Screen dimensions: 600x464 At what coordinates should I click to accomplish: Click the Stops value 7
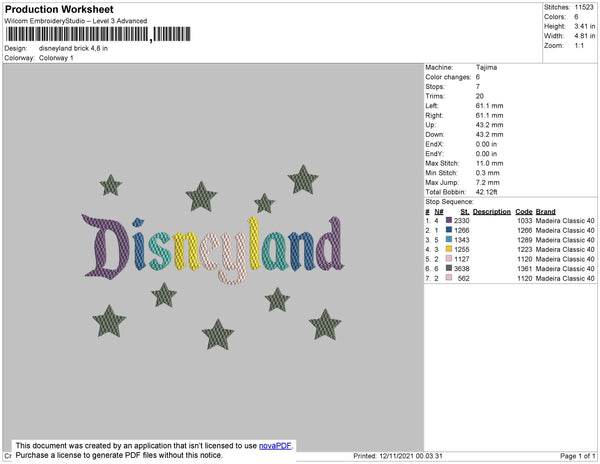[x=478, y=86]
